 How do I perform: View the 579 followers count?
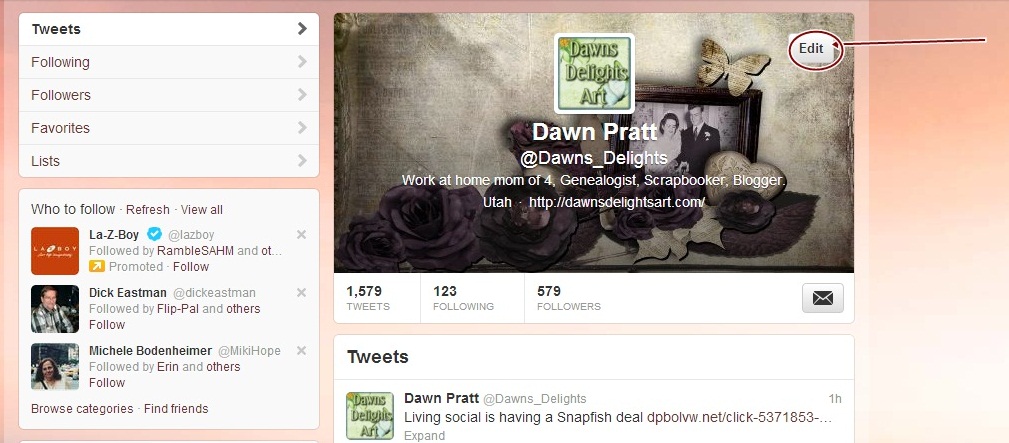569,298
